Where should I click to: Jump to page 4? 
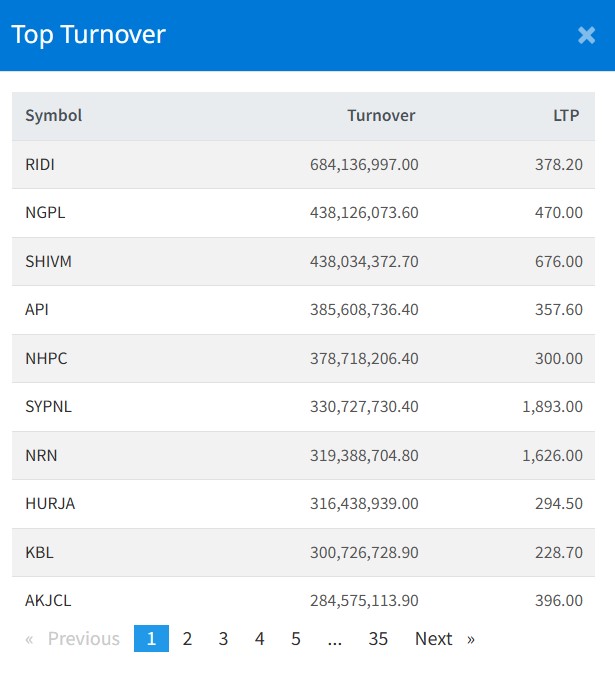pyautogui.click(x=259, y=639)
